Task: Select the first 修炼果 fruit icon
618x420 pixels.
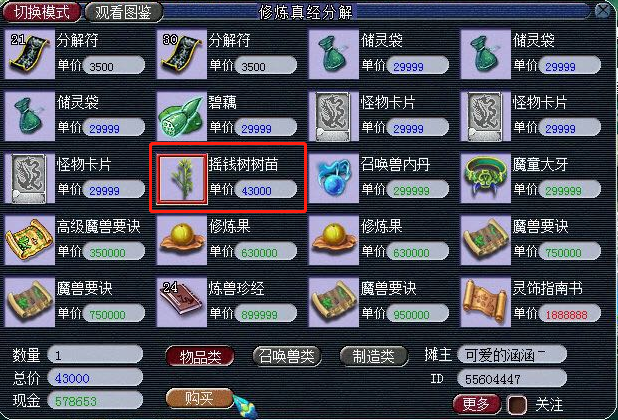Action: click(x=182, y=240)
